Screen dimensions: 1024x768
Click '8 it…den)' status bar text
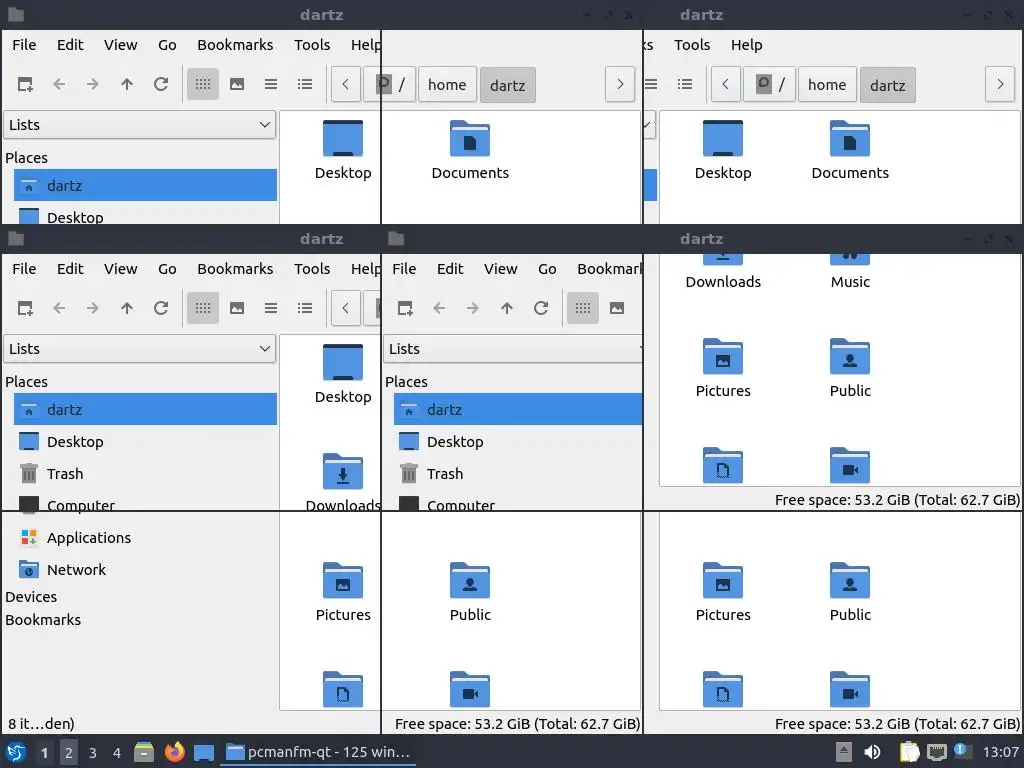click(x=41, y=724)
